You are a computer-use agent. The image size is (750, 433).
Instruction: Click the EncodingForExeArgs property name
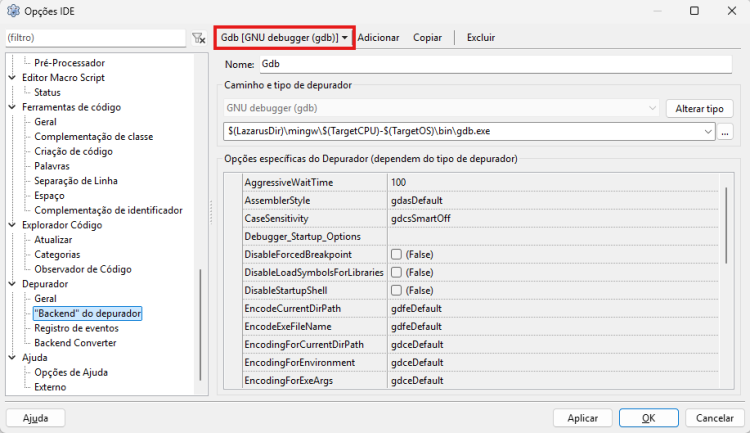point(289,381)
